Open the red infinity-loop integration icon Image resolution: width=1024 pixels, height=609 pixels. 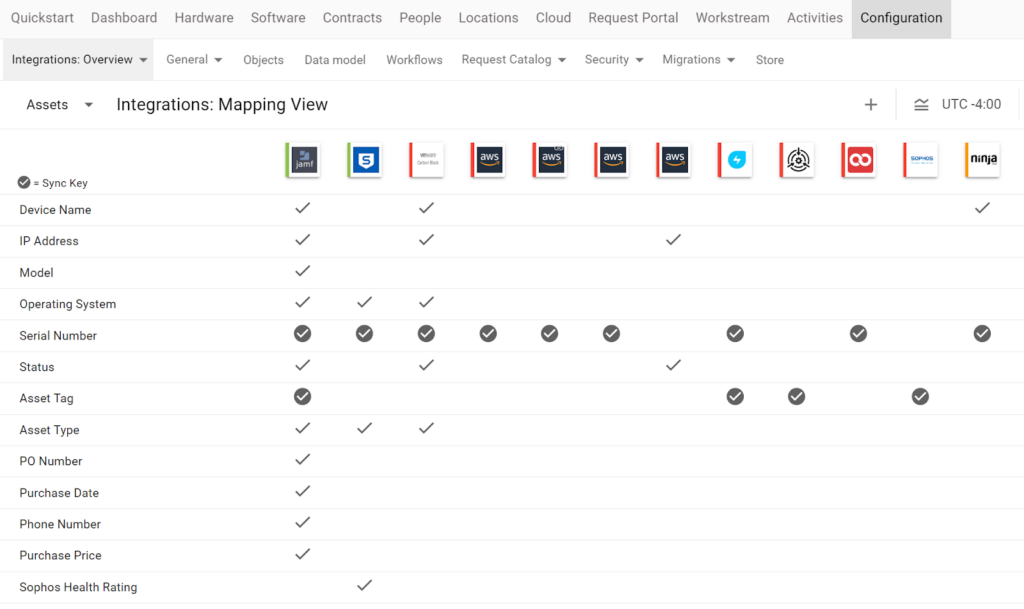pos(859,160)
